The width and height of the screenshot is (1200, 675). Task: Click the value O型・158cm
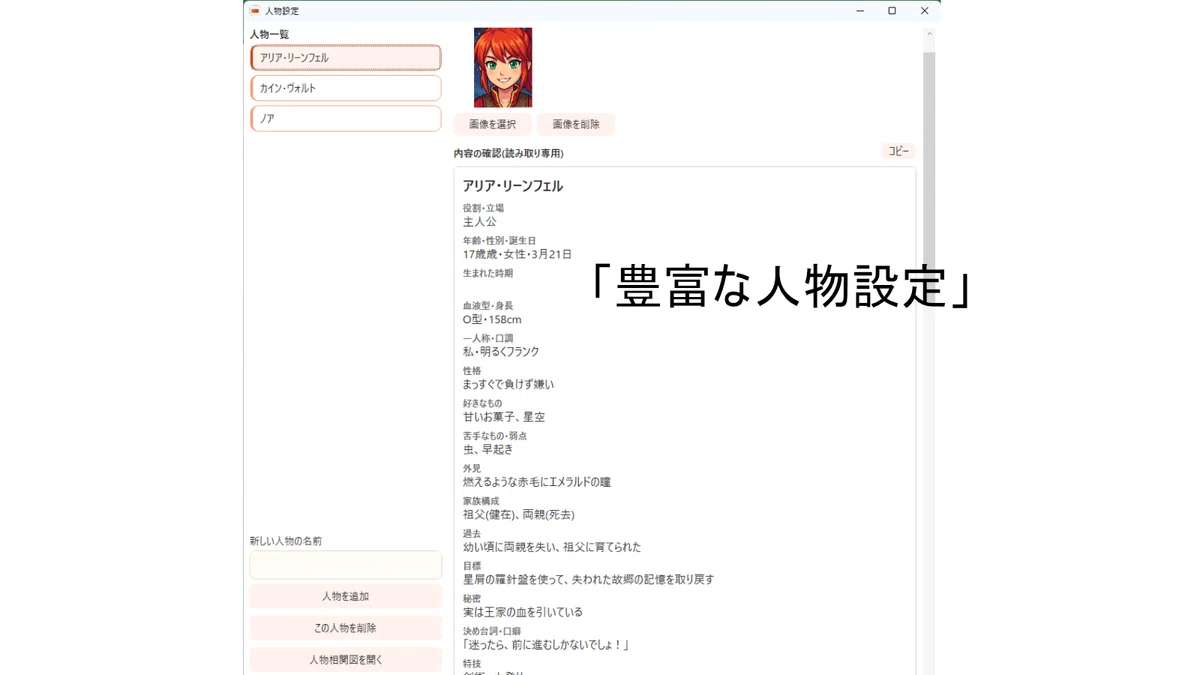coord(492,320)
